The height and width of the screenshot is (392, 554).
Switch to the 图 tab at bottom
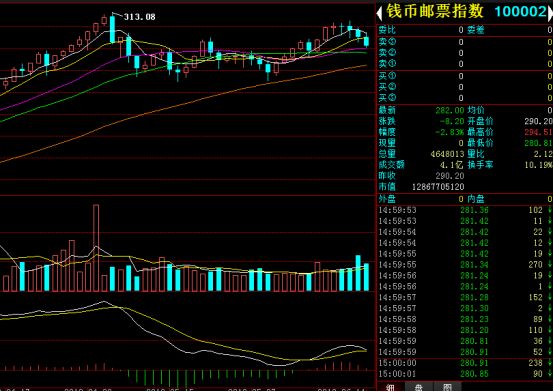tap(447, 387)
